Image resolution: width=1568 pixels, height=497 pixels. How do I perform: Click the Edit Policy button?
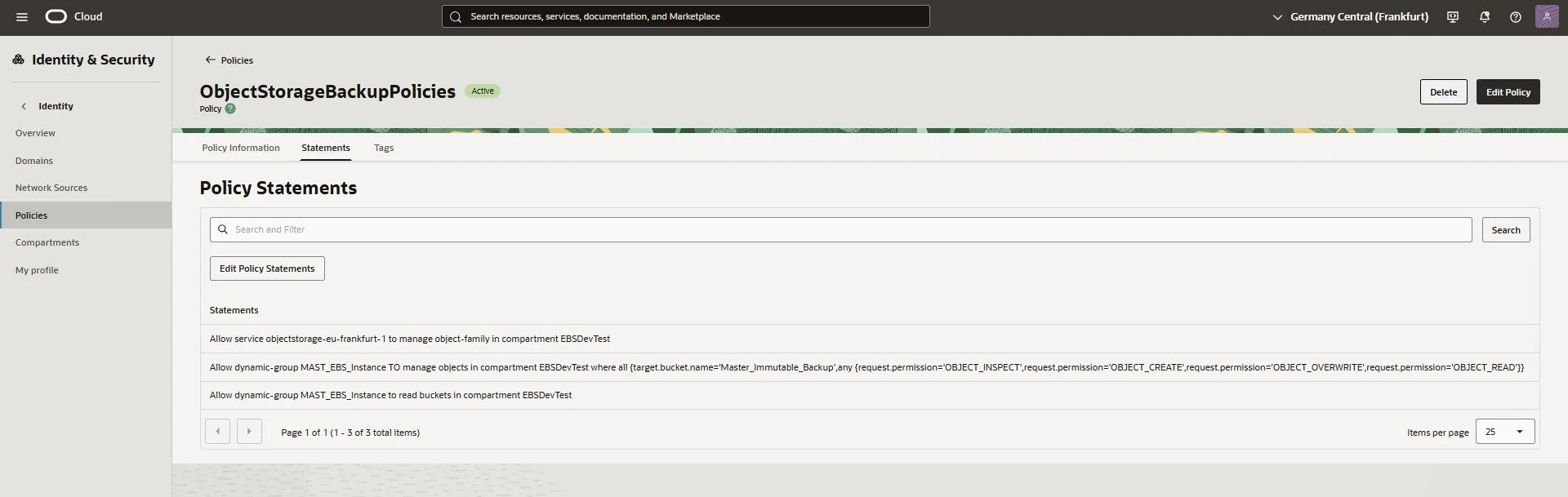pyautogui.click(x=1508, y=92)
